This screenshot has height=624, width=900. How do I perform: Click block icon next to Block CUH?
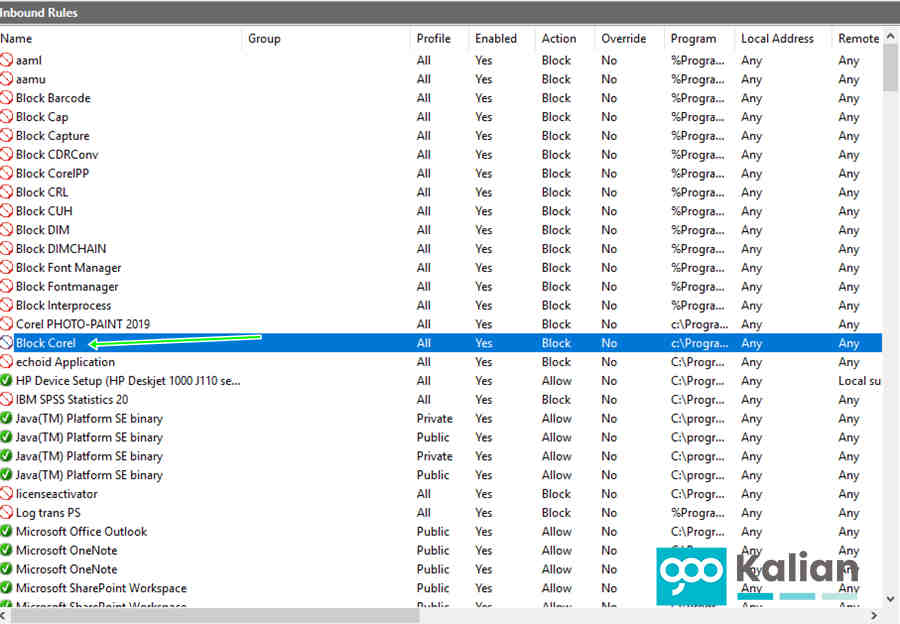[x=6, y=211]
